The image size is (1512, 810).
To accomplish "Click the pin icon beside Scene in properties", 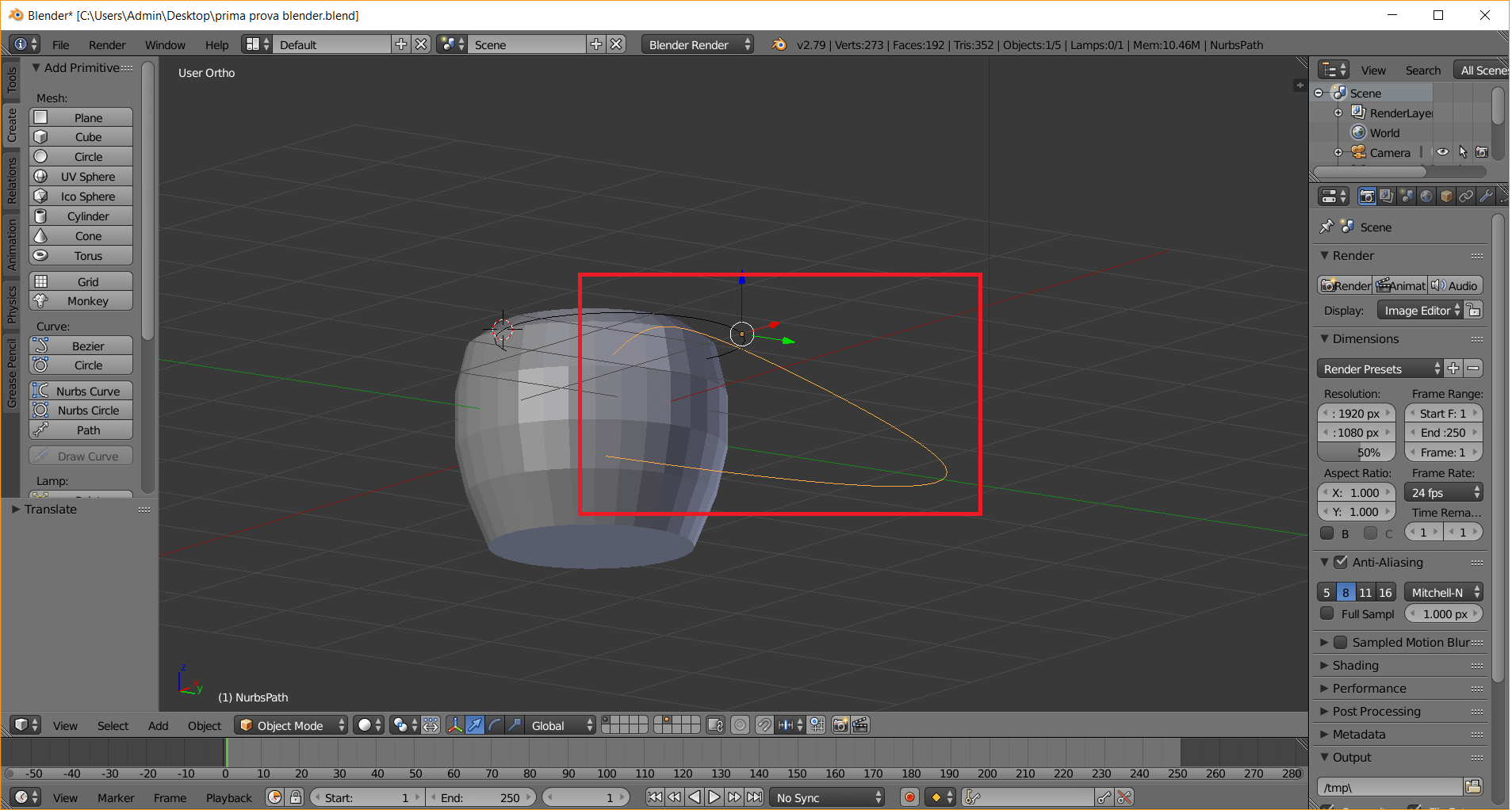I will click(x=1326, y=227).
